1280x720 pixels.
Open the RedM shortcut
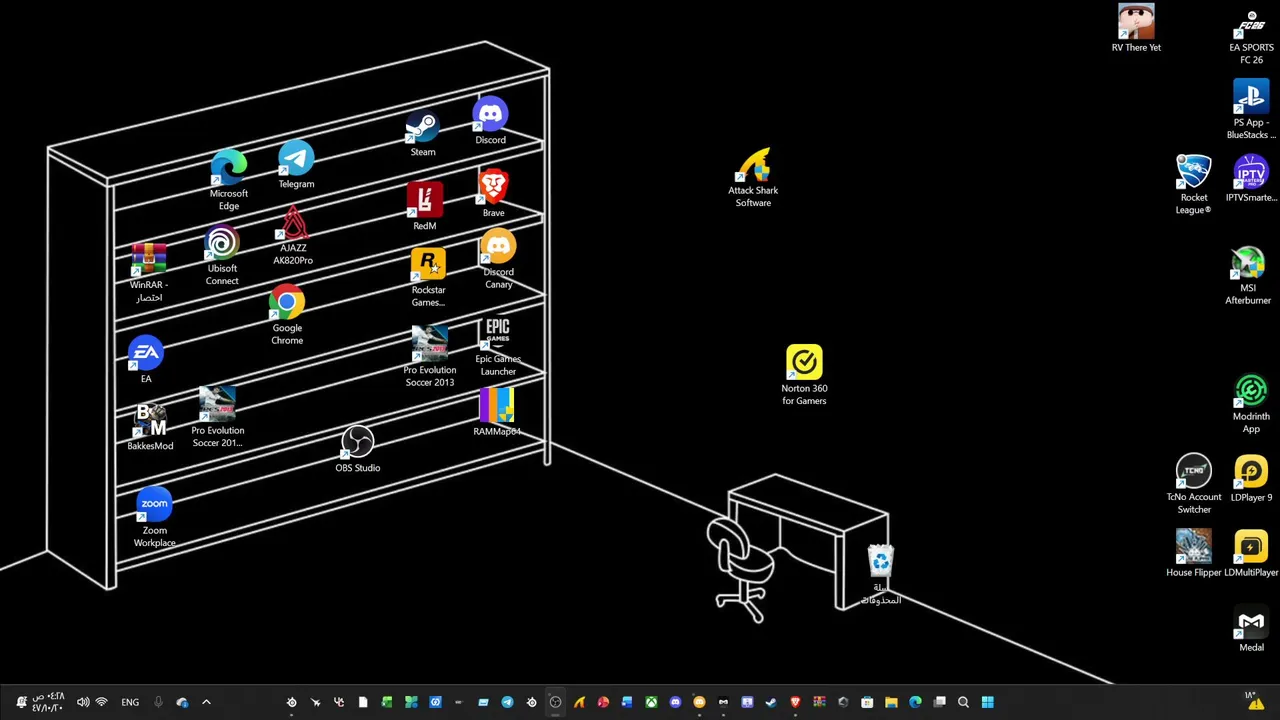pyautogui.click(x=425, y=207)
